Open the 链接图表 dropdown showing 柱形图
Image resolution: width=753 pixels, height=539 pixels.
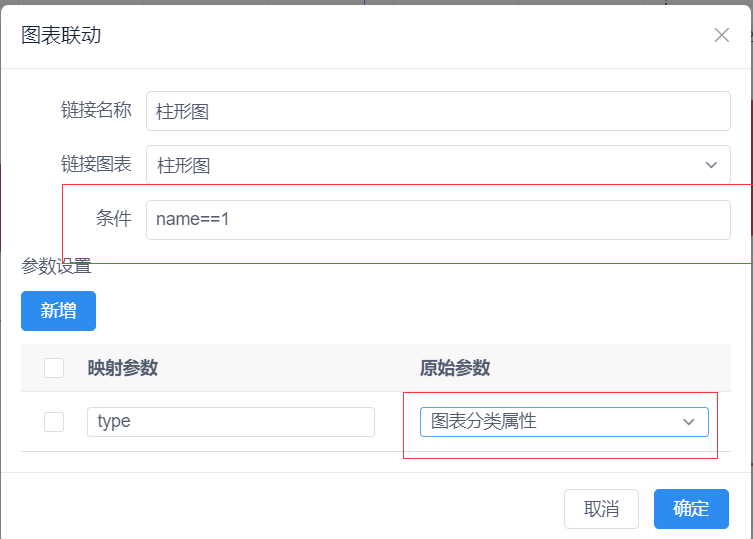point(438,165)
